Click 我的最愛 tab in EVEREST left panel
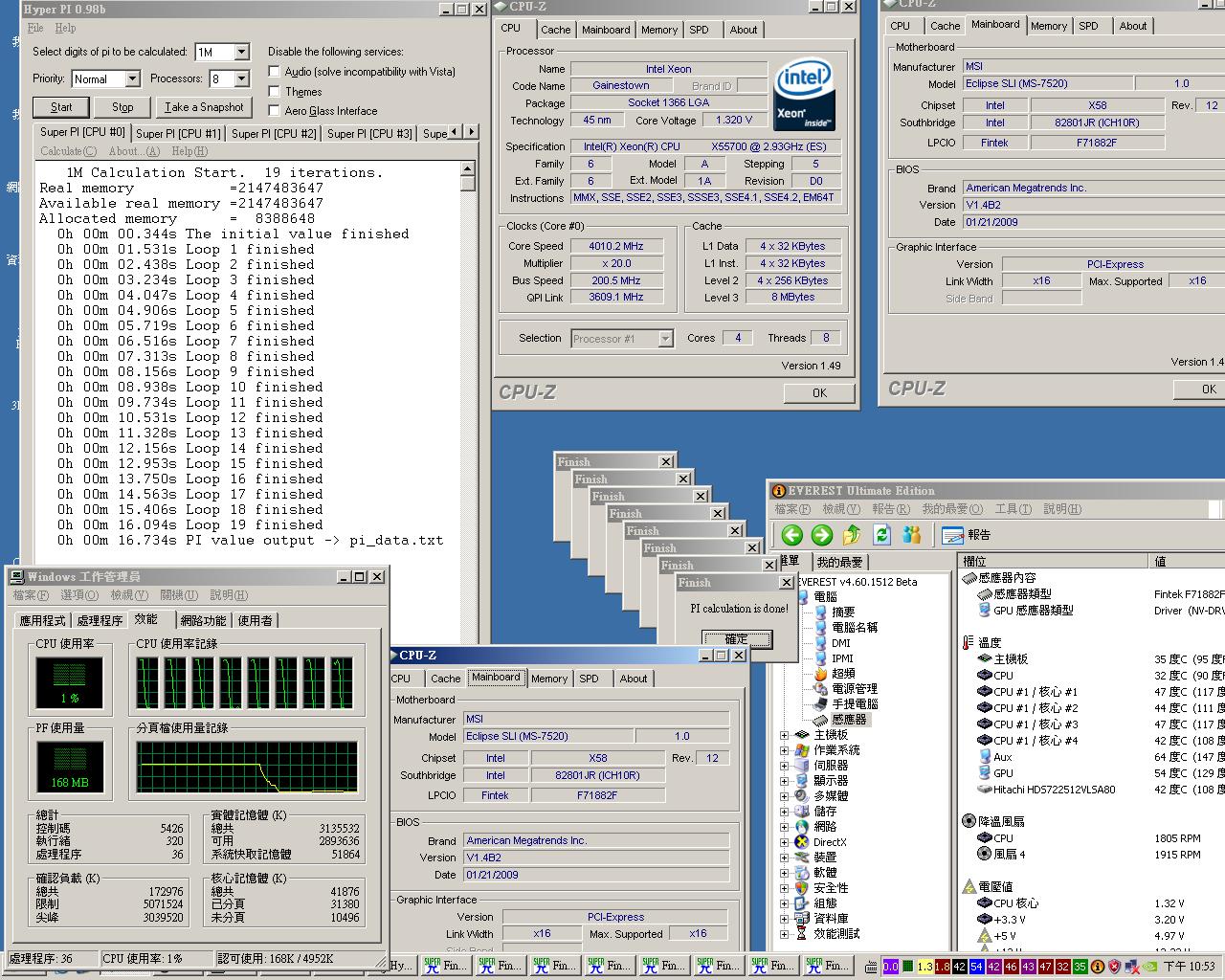1225x980 pixels. click(839, 562)
